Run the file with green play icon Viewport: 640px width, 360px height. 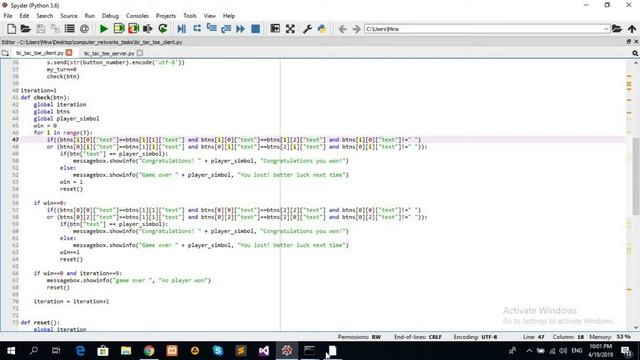104,29
